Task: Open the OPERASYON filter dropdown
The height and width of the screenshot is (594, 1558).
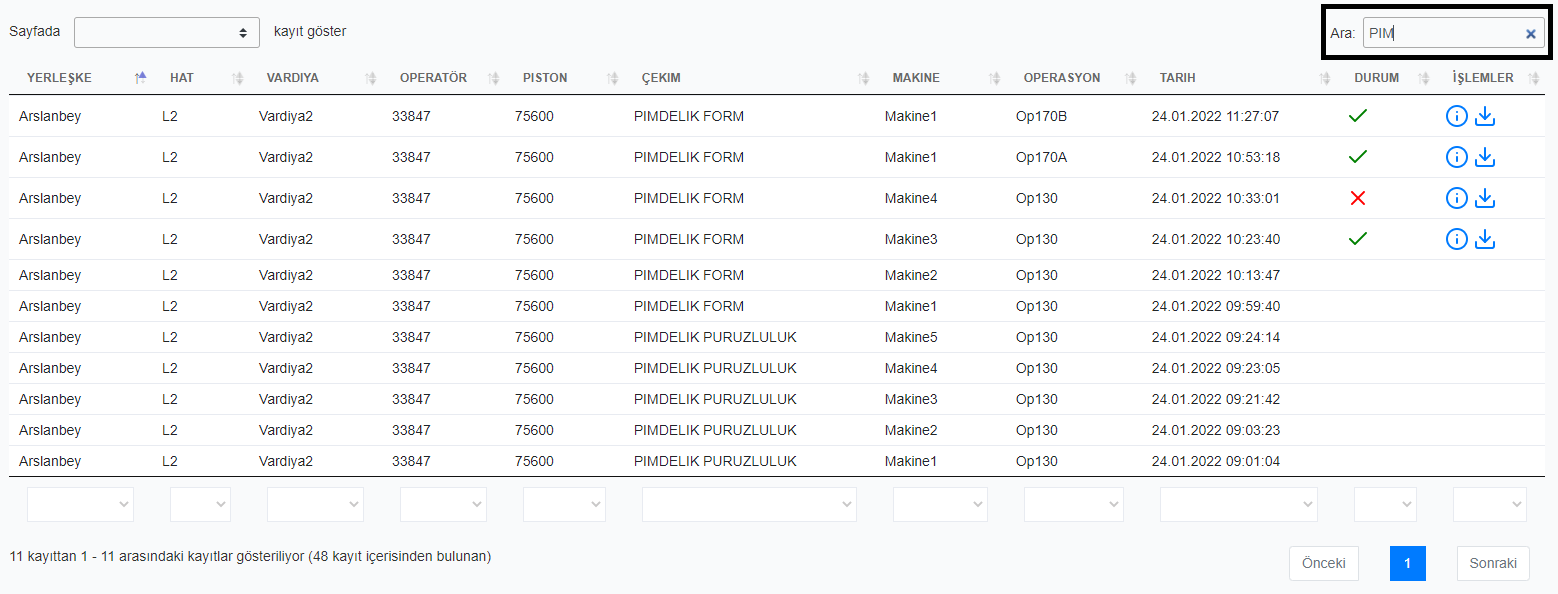Action: (1073, 504)
